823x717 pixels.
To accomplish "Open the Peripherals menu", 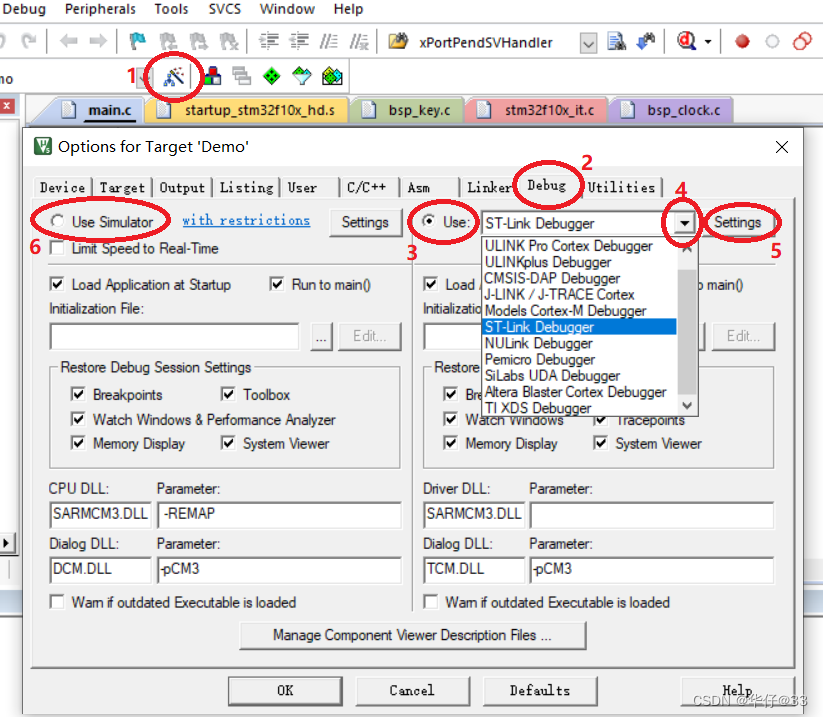I will pyautogui.click(x=100, y=9).
